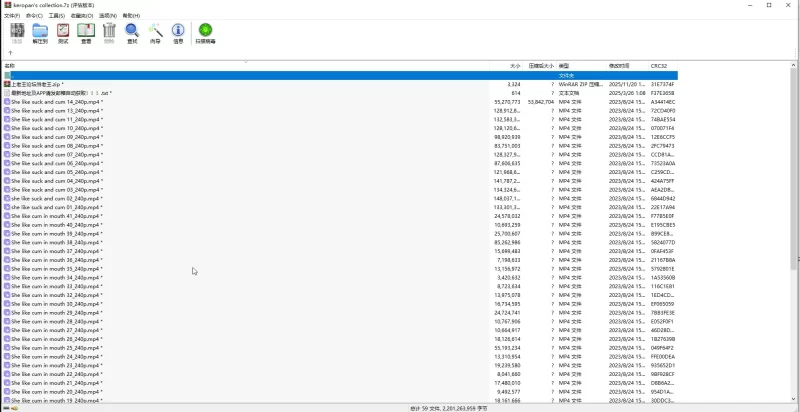
Task: Click size value '87,606,635'
Action: [x=508, y=163]
